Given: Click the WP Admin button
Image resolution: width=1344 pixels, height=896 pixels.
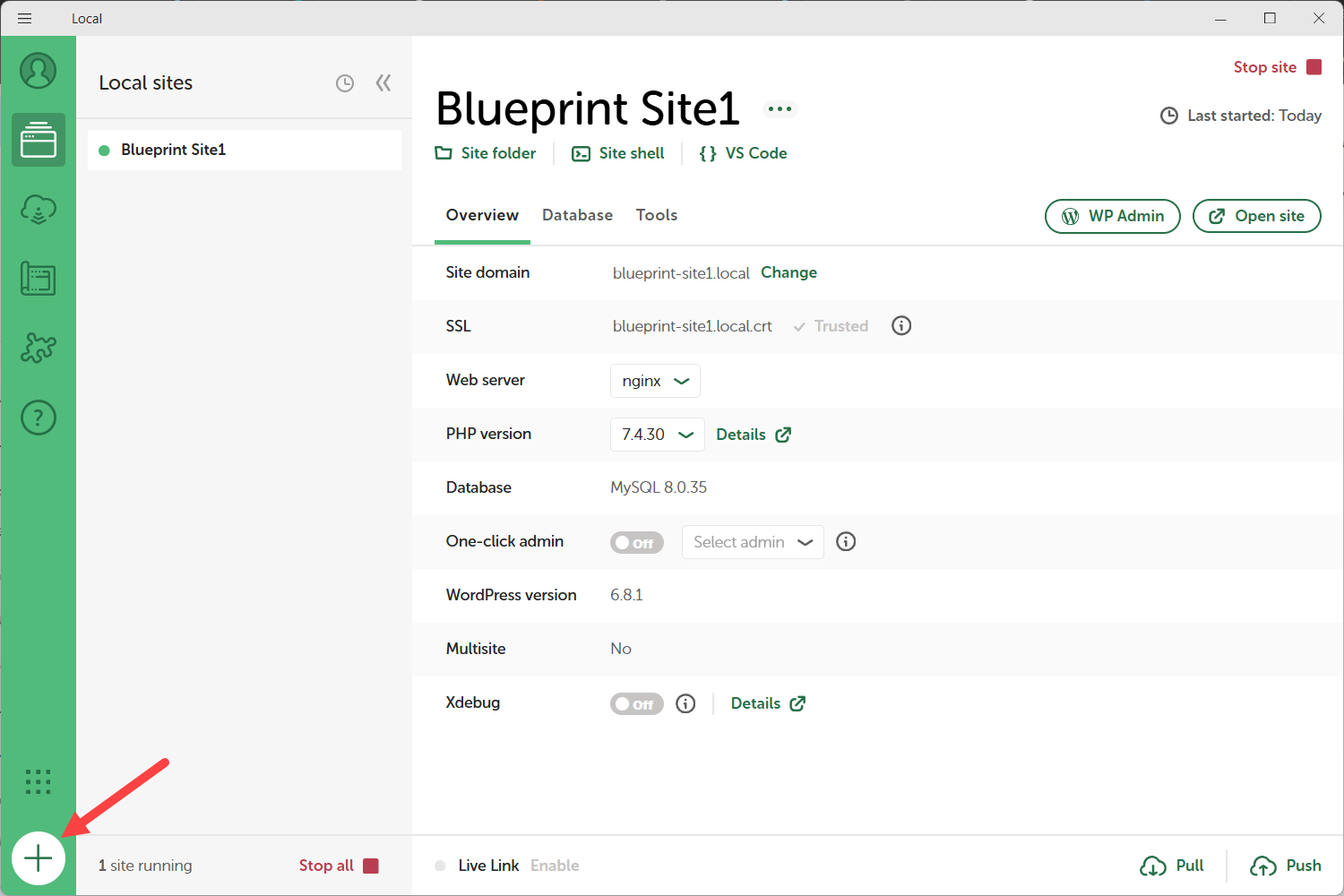Looking at the screenshot, I should point(1112,216).
